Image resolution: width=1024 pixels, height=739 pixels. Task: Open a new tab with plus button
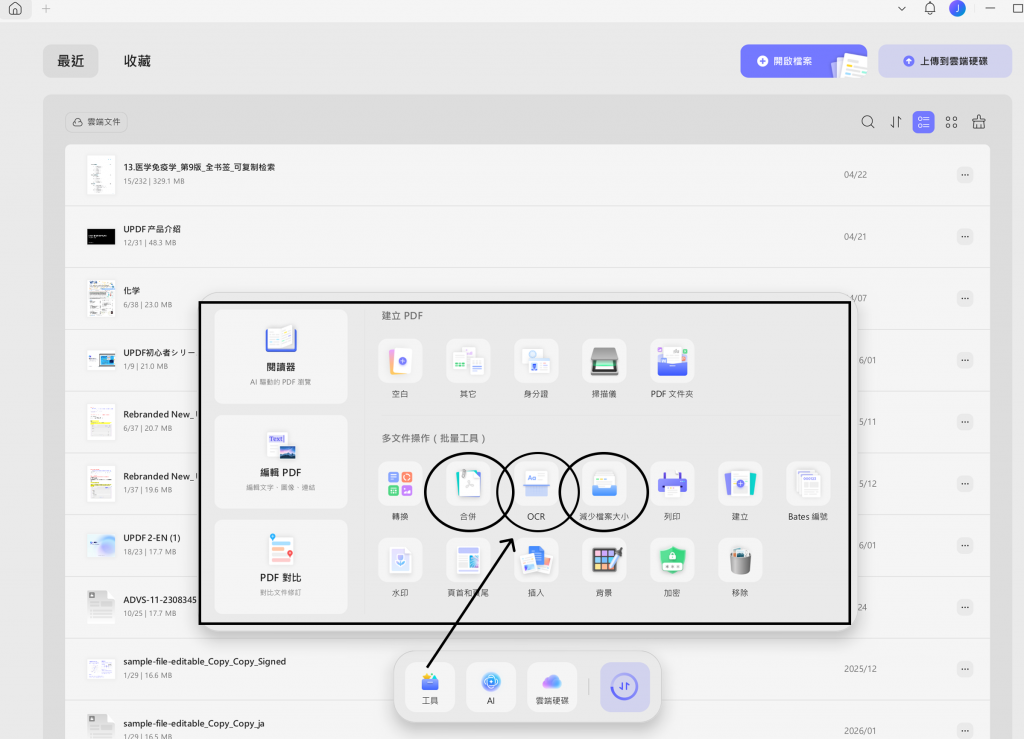(46, 9)
